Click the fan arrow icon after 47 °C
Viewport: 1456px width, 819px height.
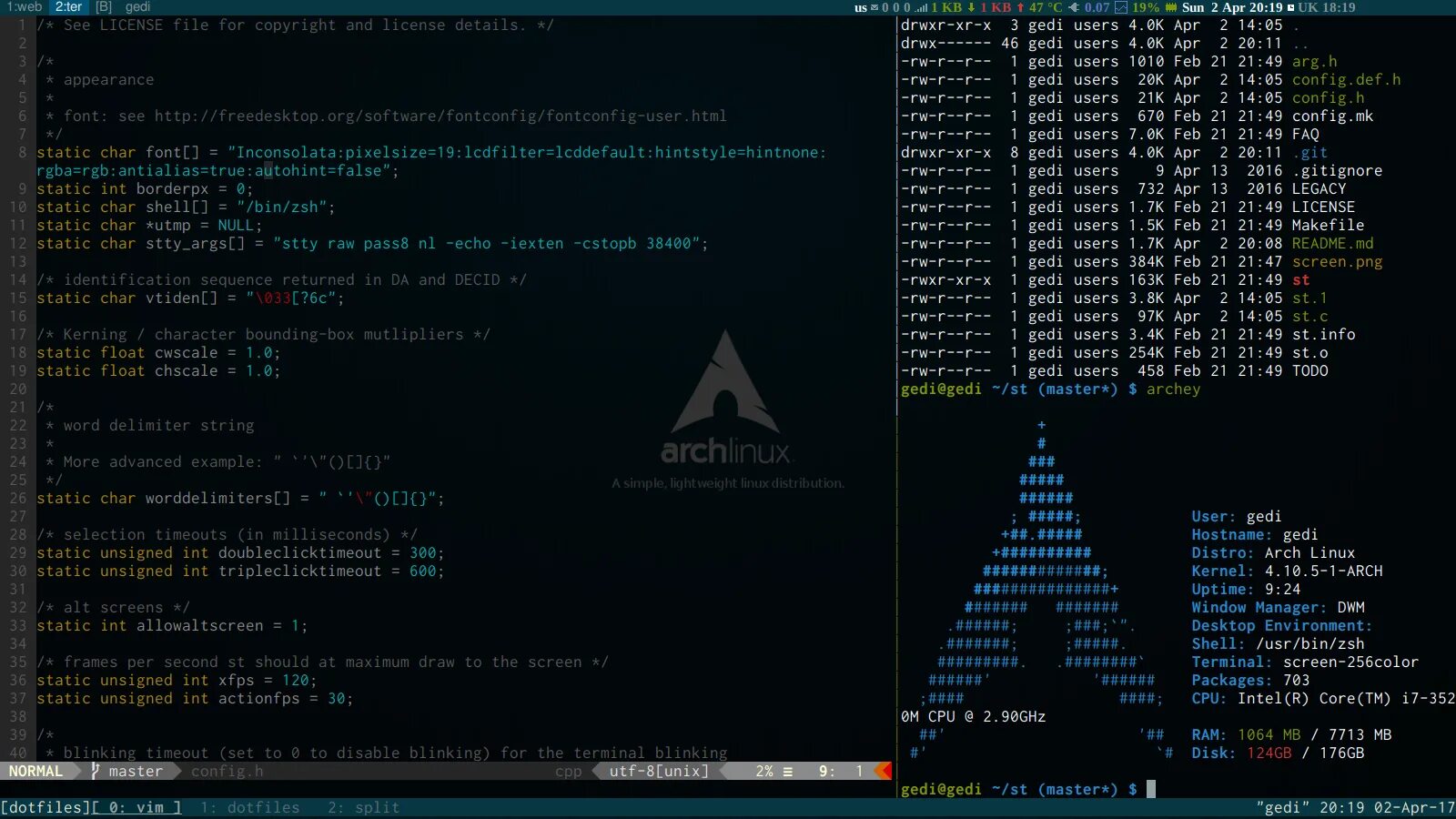[x=1073, y=7]
